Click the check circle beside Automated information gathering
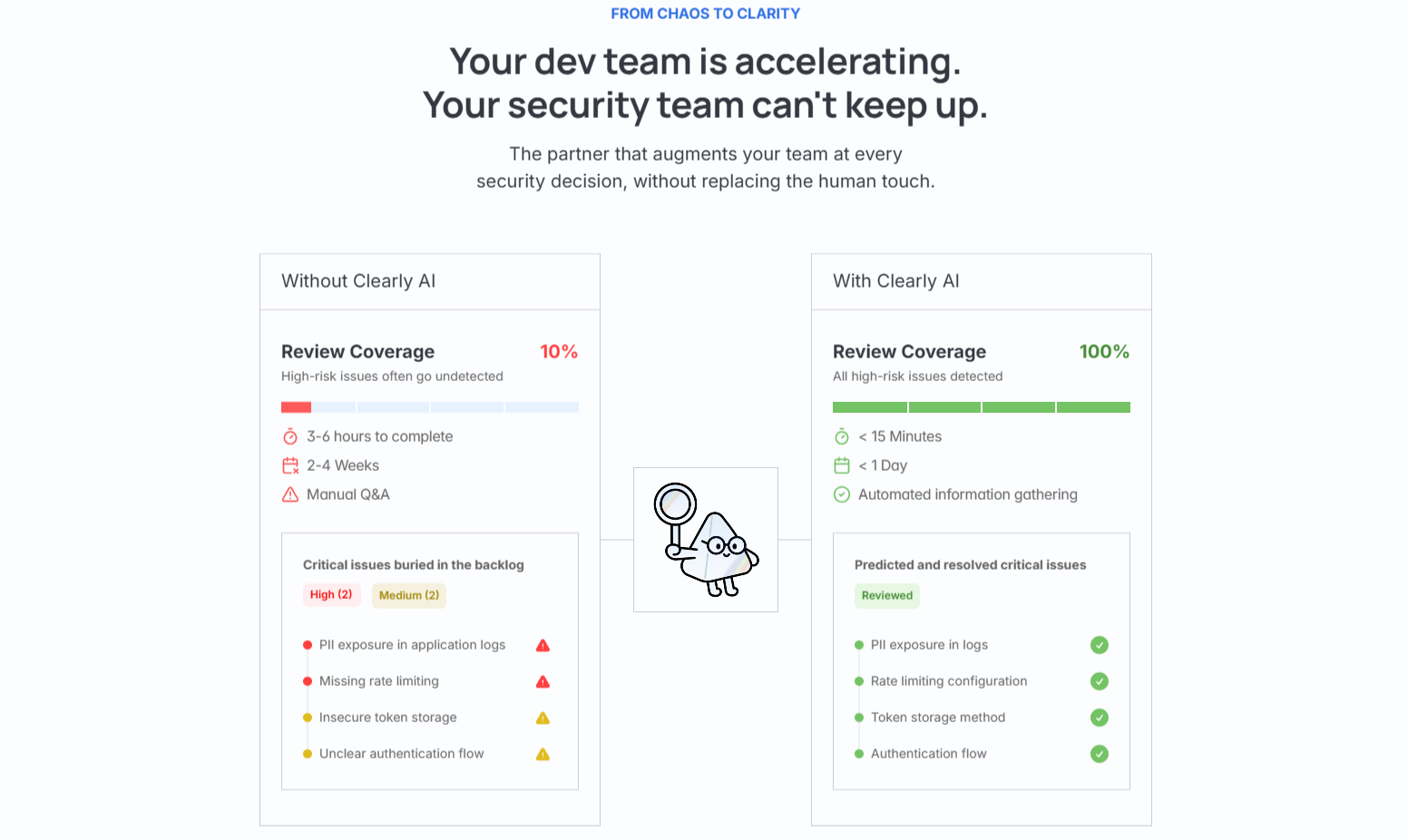This screenshot has height=840, width=1408. coord(842,495)
